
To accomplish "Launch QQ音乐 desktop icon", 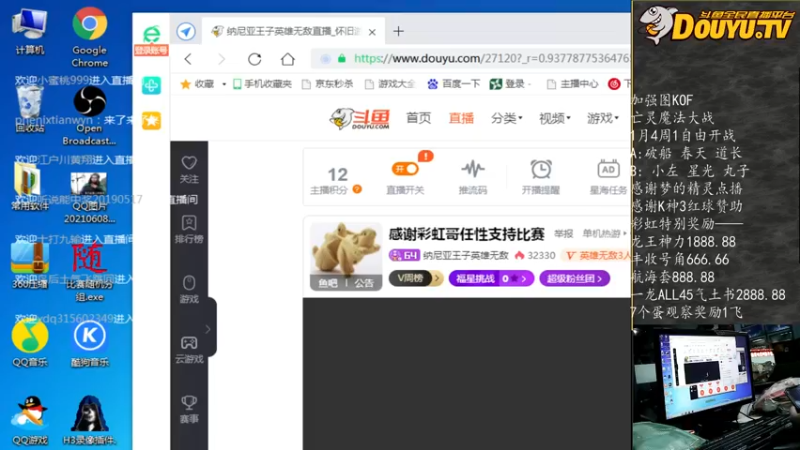I will coord(30,343).
